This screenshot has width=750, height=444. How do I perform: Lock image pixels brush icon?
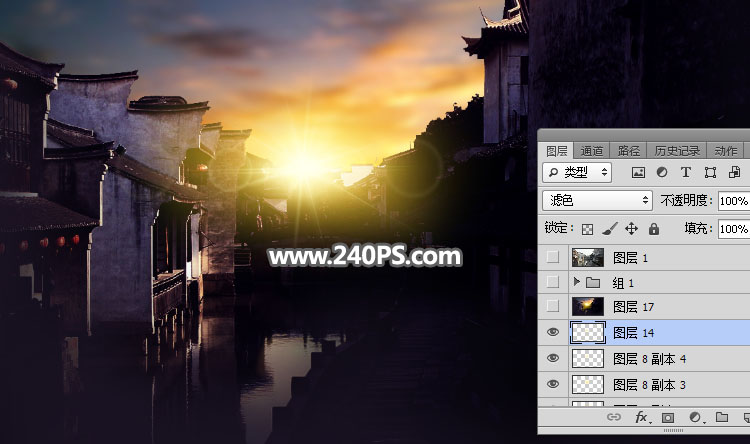609,229
